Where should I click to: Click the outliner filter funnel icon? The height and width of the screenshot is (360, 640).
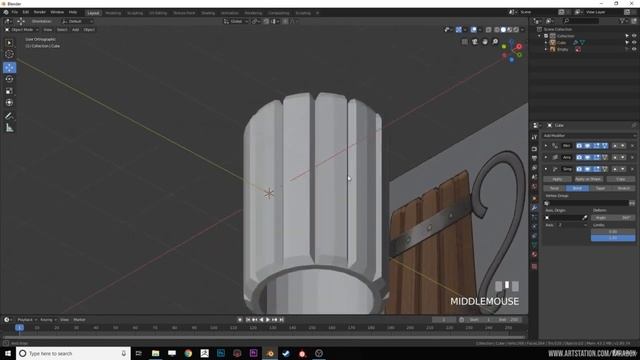click(x=622, y=21)
